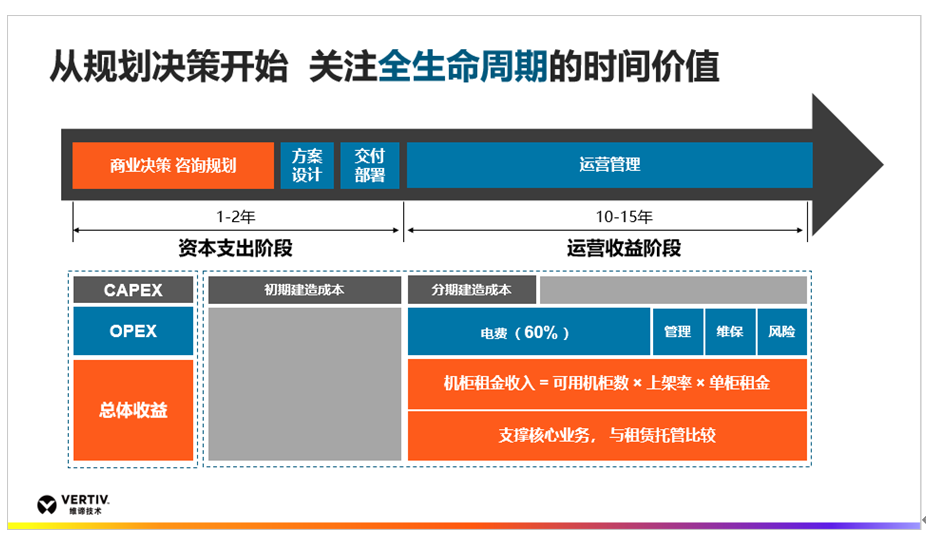
Task: Select the 风险 block
Action: 782,331
